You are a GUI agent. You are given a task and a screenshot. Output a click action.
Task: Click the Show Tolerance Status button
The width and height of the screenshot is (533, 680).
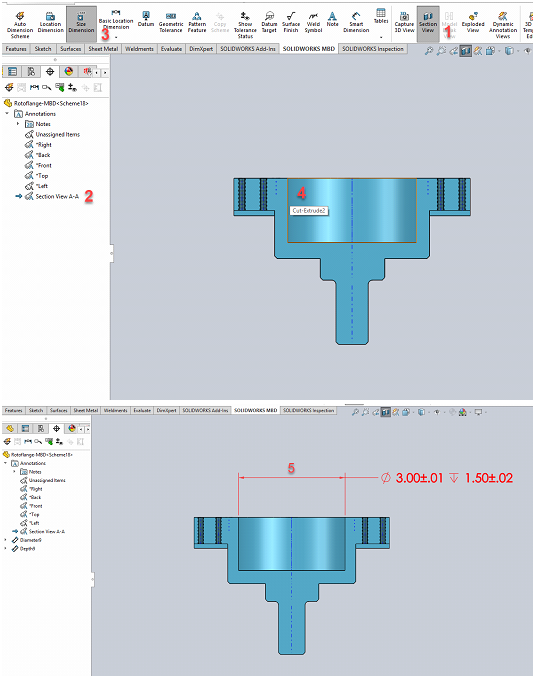[x=245, y=25]
